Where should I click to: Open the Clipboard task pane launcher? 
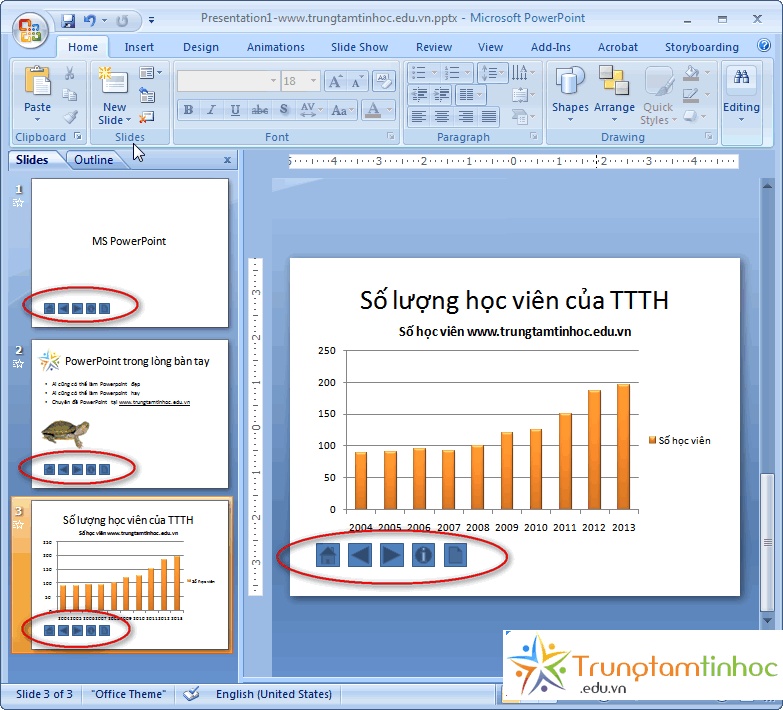point(78,136)
